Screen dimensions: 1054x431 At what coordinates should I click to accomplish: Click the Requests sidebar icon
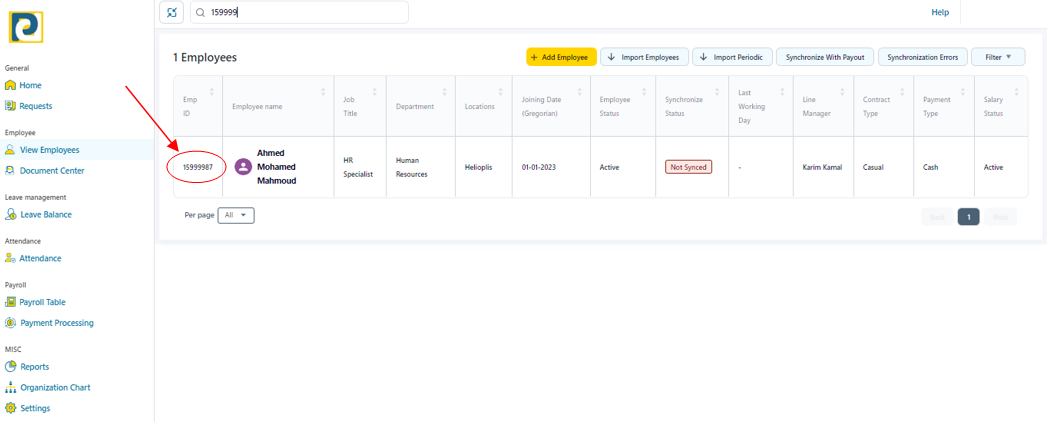point(11,106)
